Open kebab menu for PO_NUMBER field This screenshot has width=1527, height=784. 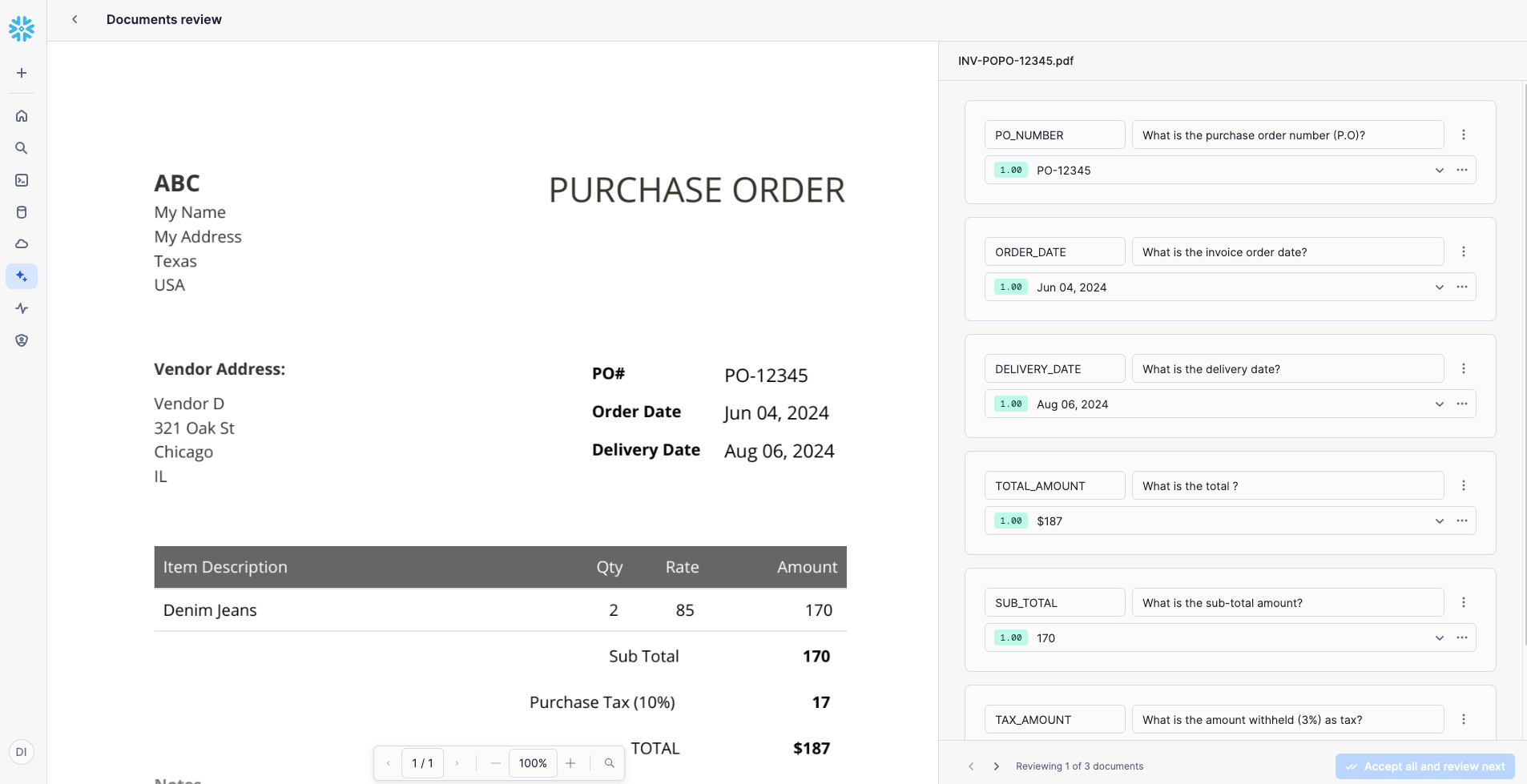coord(1463,135)
